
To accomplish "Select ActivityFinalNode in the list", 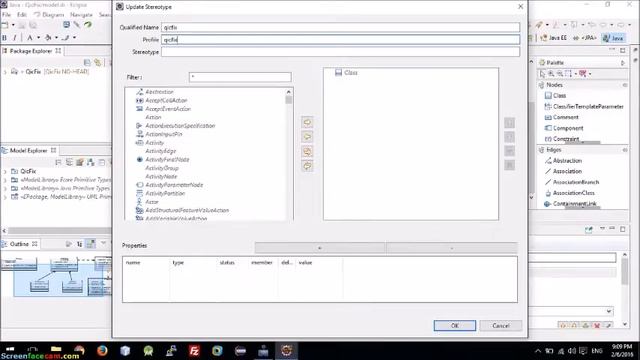I will (x=167, y=160).
